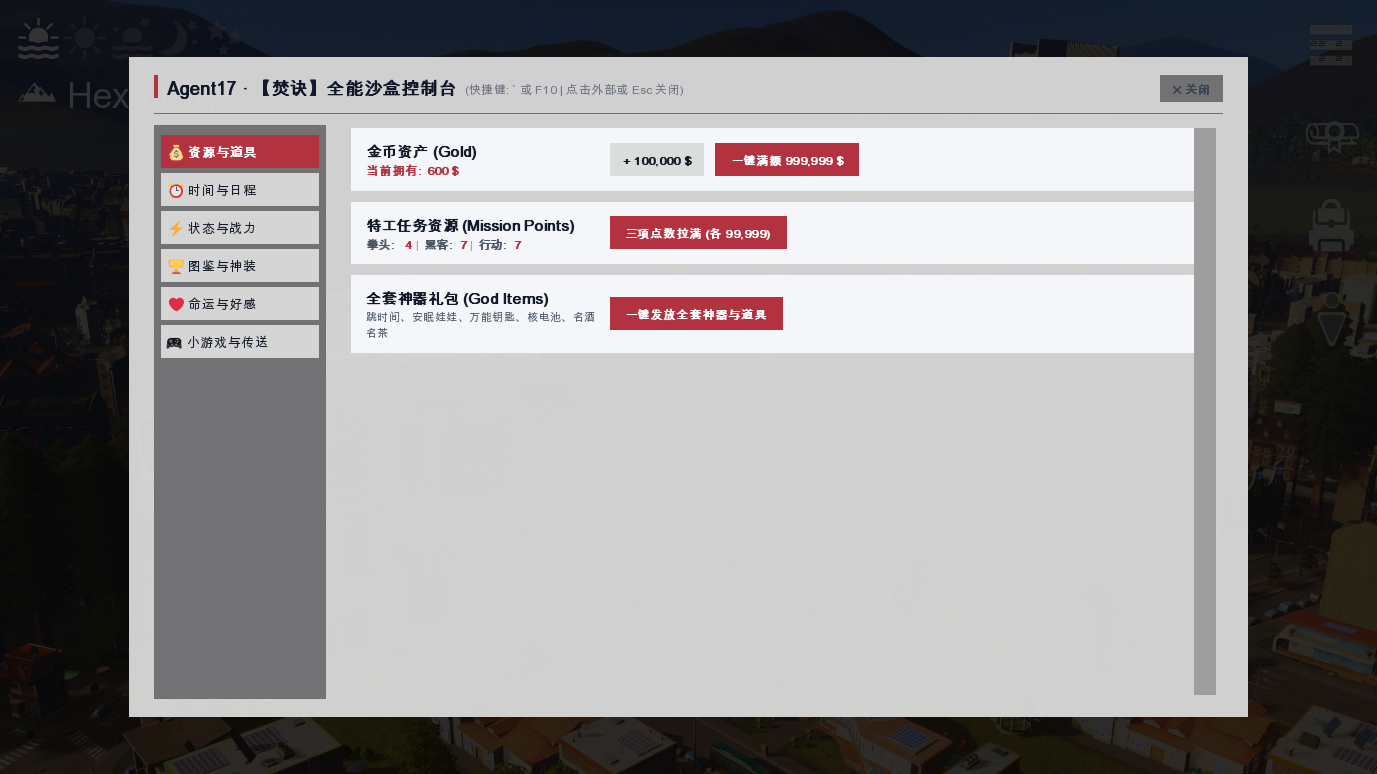Click the Agent17 console title
This screenshot has height=774, width=1377.
pos(312,88)
